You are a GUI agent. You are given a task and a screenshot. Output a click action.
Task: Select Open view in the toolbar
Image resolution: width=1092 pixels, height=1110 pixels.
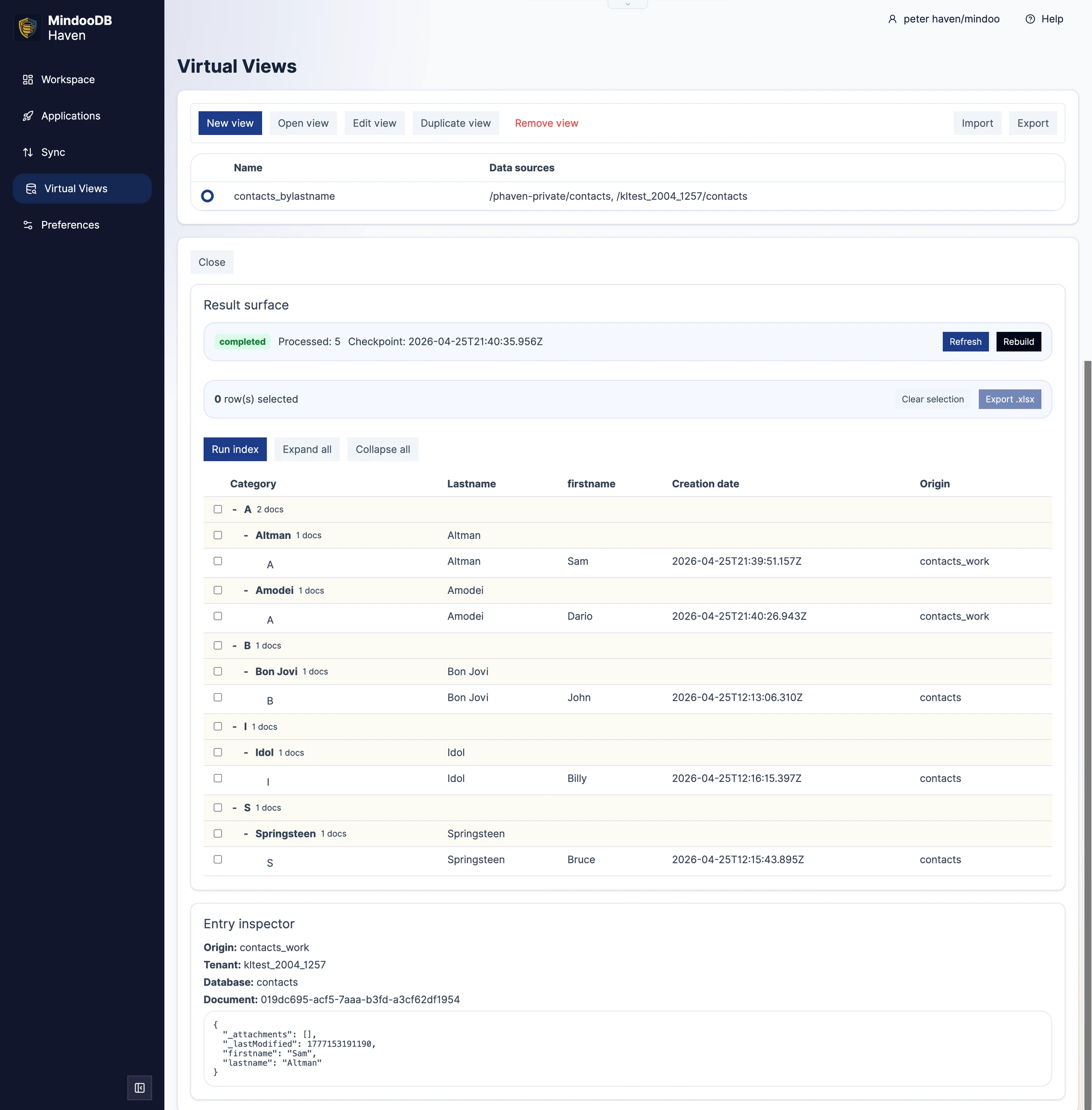click(303, 123)
